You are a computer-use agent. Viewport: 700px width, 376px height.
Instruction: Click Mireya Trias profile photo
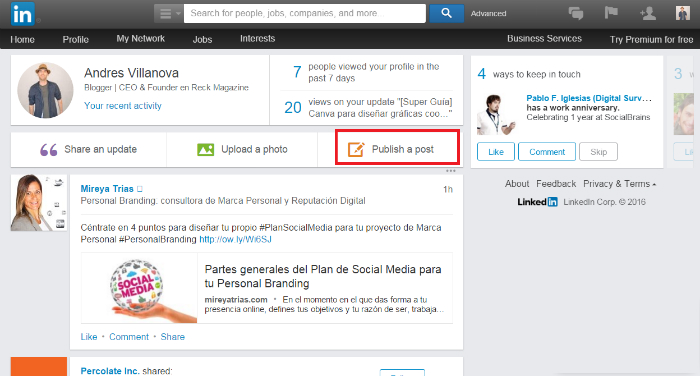[39, 203]
